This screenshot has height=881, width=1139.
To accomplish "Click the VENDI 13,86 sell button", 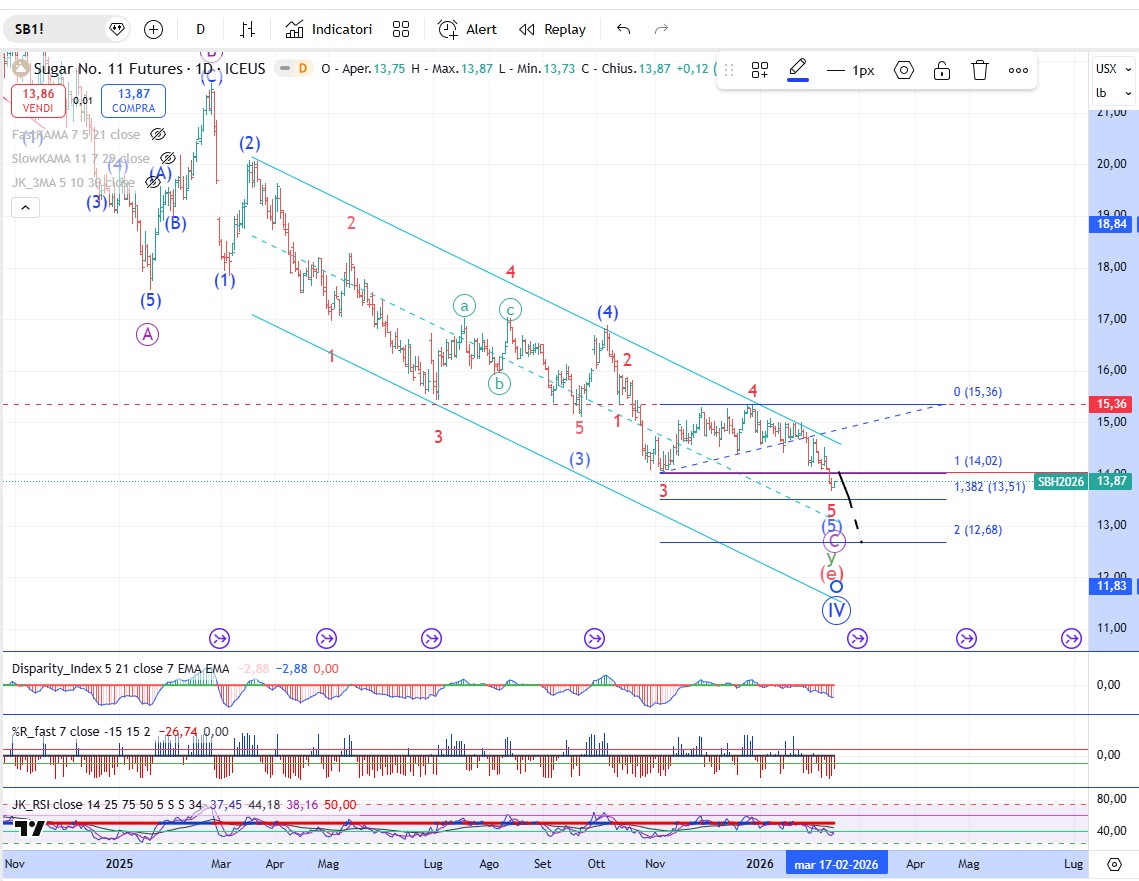I will [39, 99].
